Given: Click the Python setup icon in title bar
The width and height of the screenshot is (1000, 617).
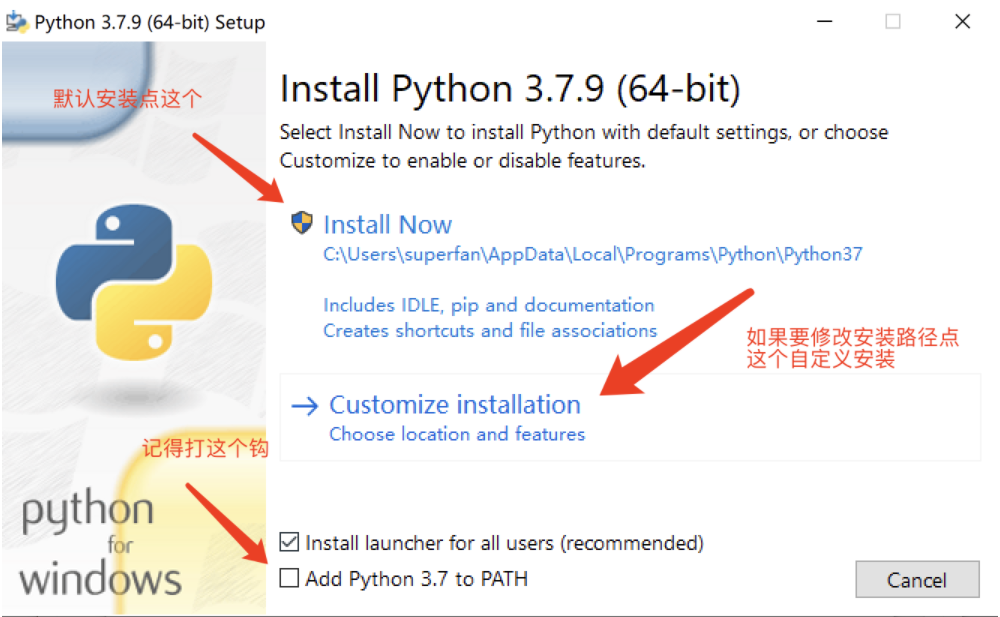Looking at the screenshot, I should [17, 22].
